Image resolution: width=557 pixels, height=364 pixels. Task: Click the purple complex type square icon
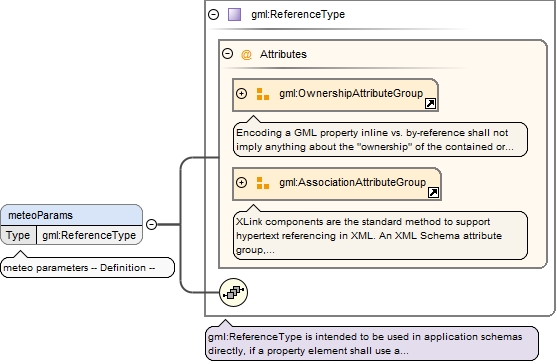tap(234, 15)
